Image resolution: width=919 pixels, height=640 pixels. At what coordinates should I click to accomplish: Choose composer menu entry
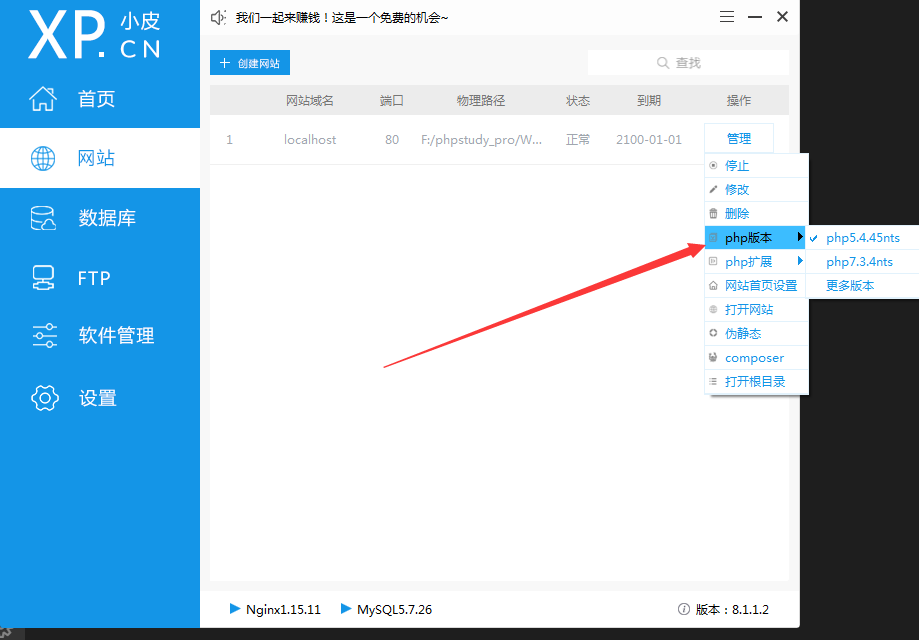pyautogui.click(x=757, y=357)
